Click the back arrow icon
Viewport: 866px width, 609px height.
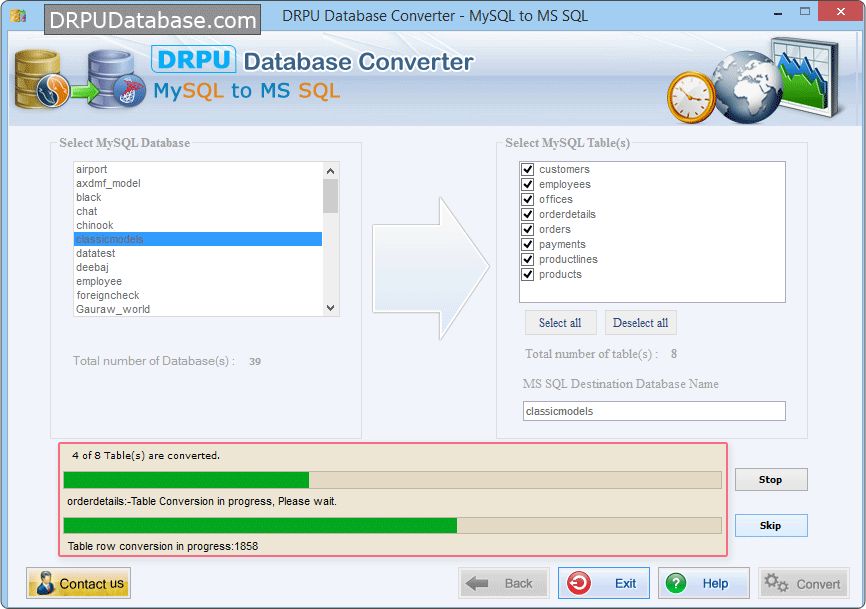(x=477, y=583)
